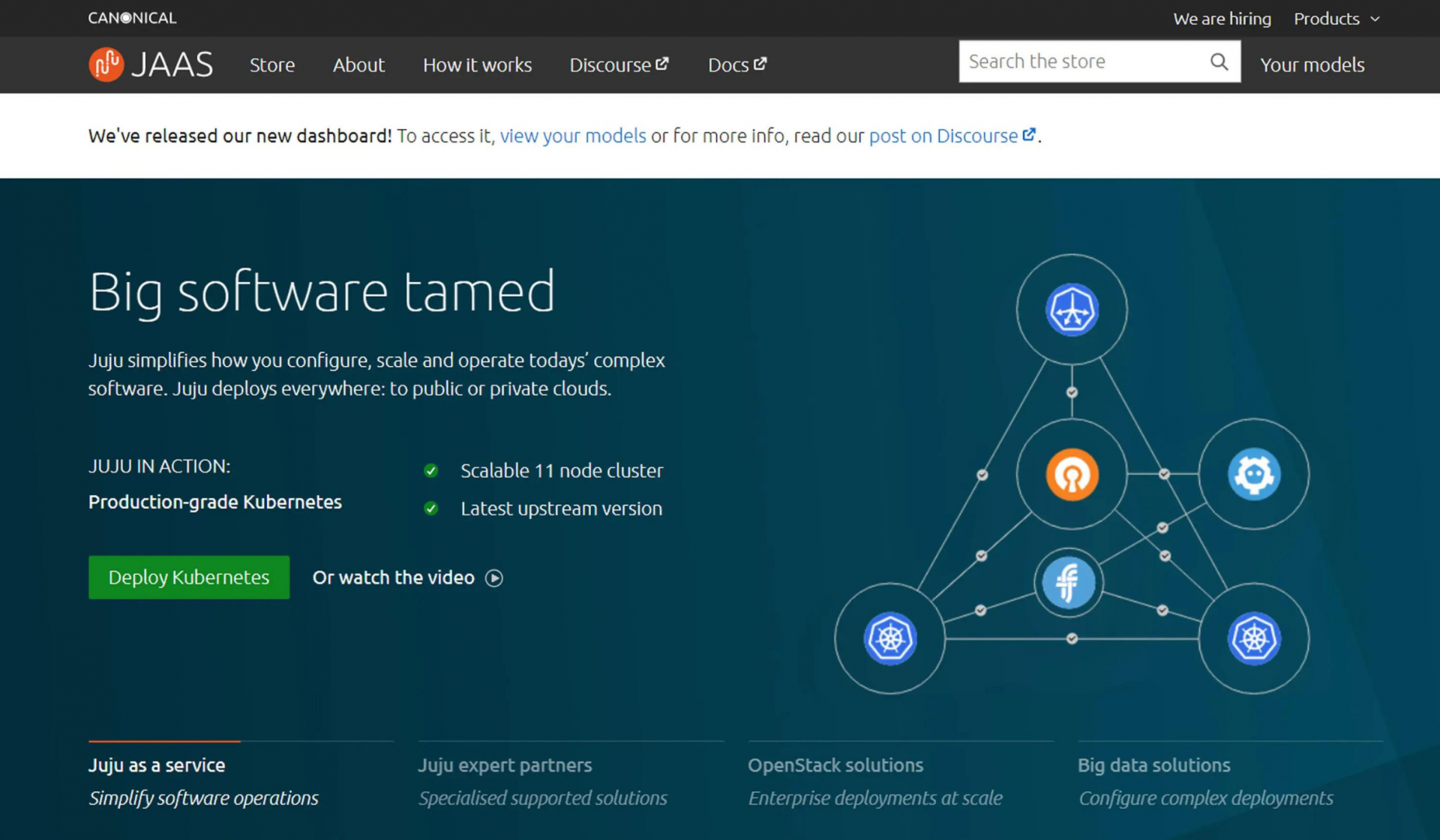The height and width of the screenshot is (840, 1440).
Task: Select the orange OpenStack icon in the diagram
Action: coord(1071,474)
